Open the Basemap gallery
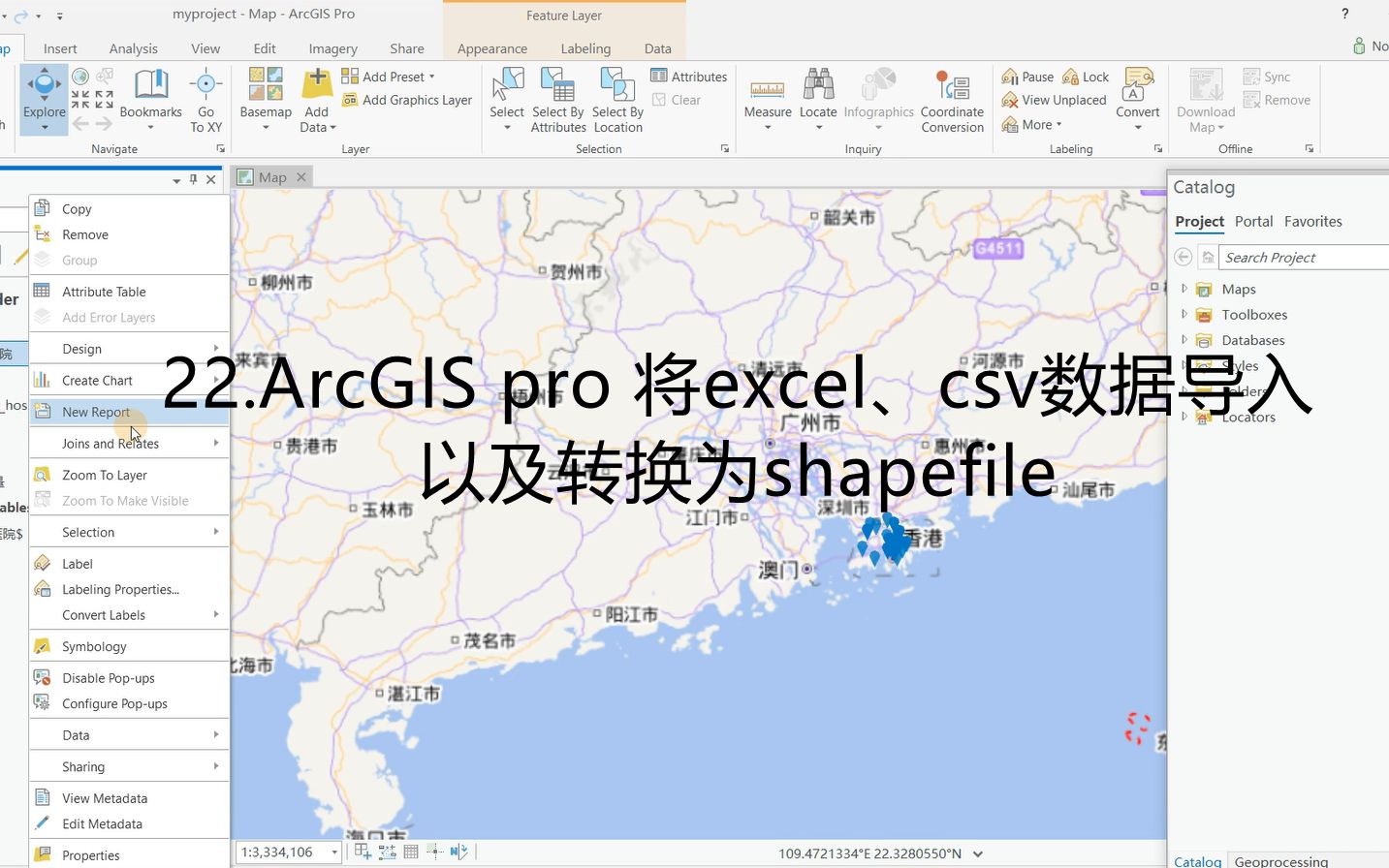Viewport: 1389px width, 868px height. coord(266,99)
